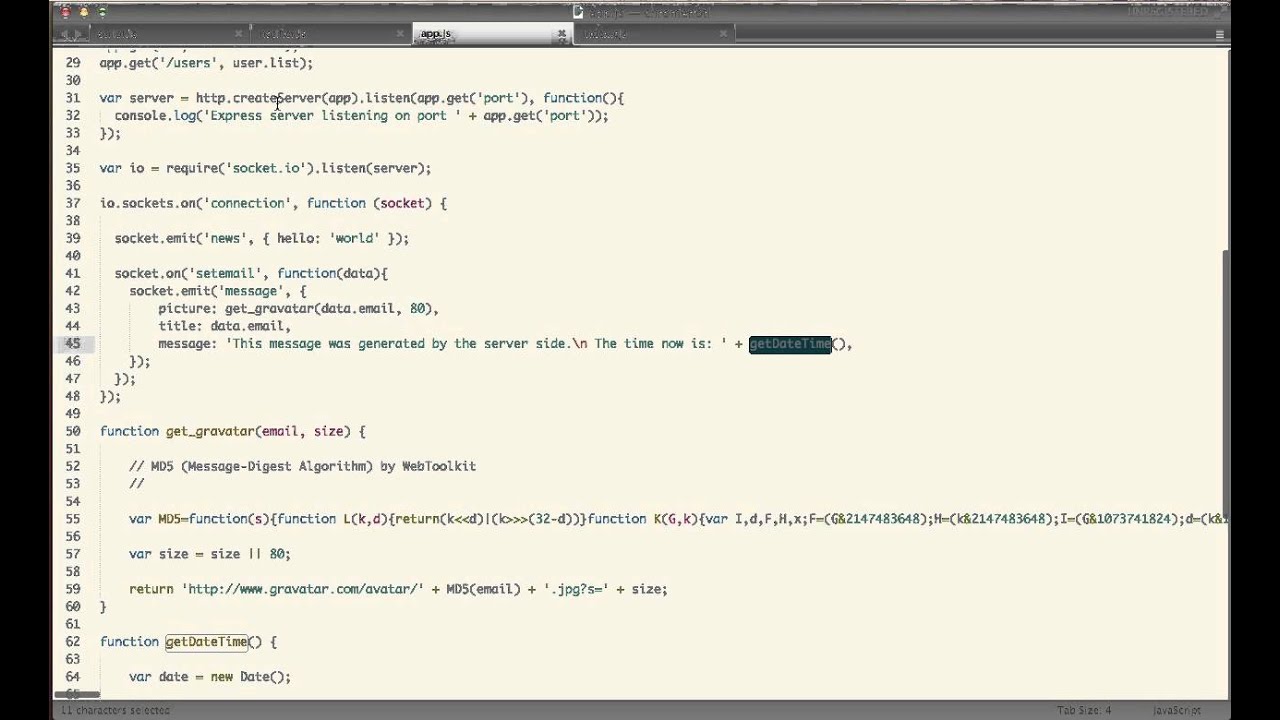
Task: Click 'title: data.email' on line 44
Action: 224,326
